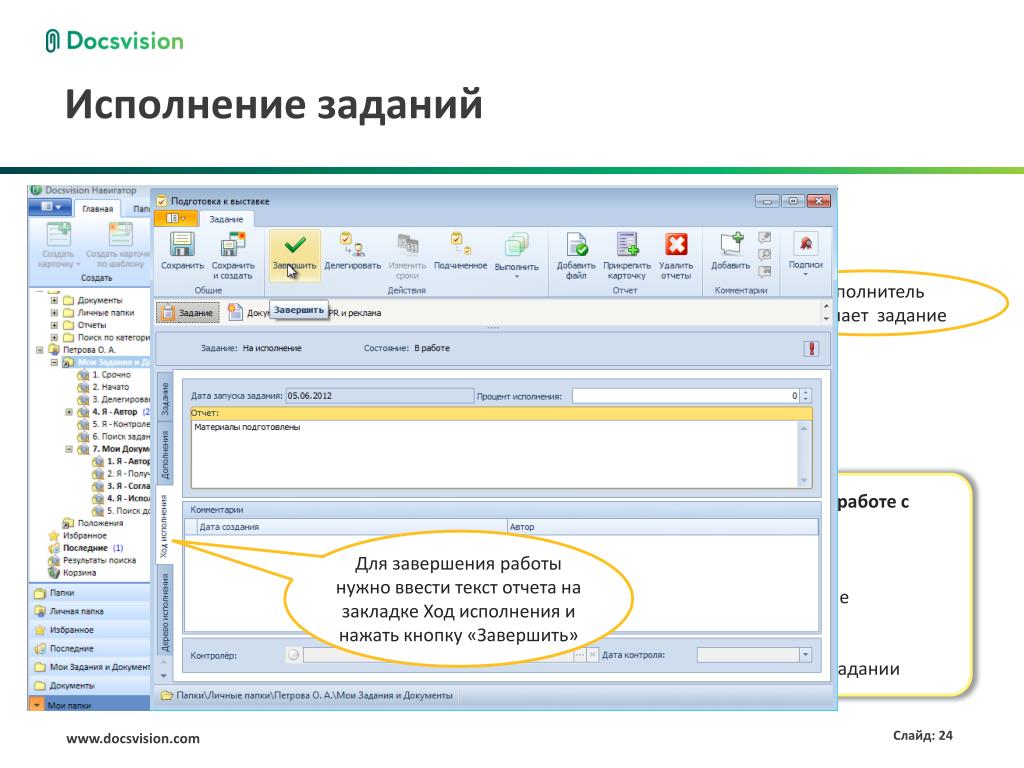1024x768 pixels.
Task: Select the 2. Начато folder
Action: (x=103, y=387)
